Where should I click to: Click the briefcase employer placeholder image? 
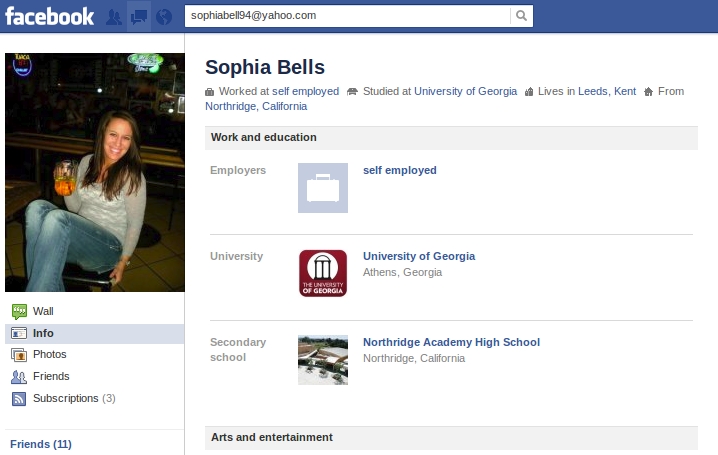click(323, 188)
